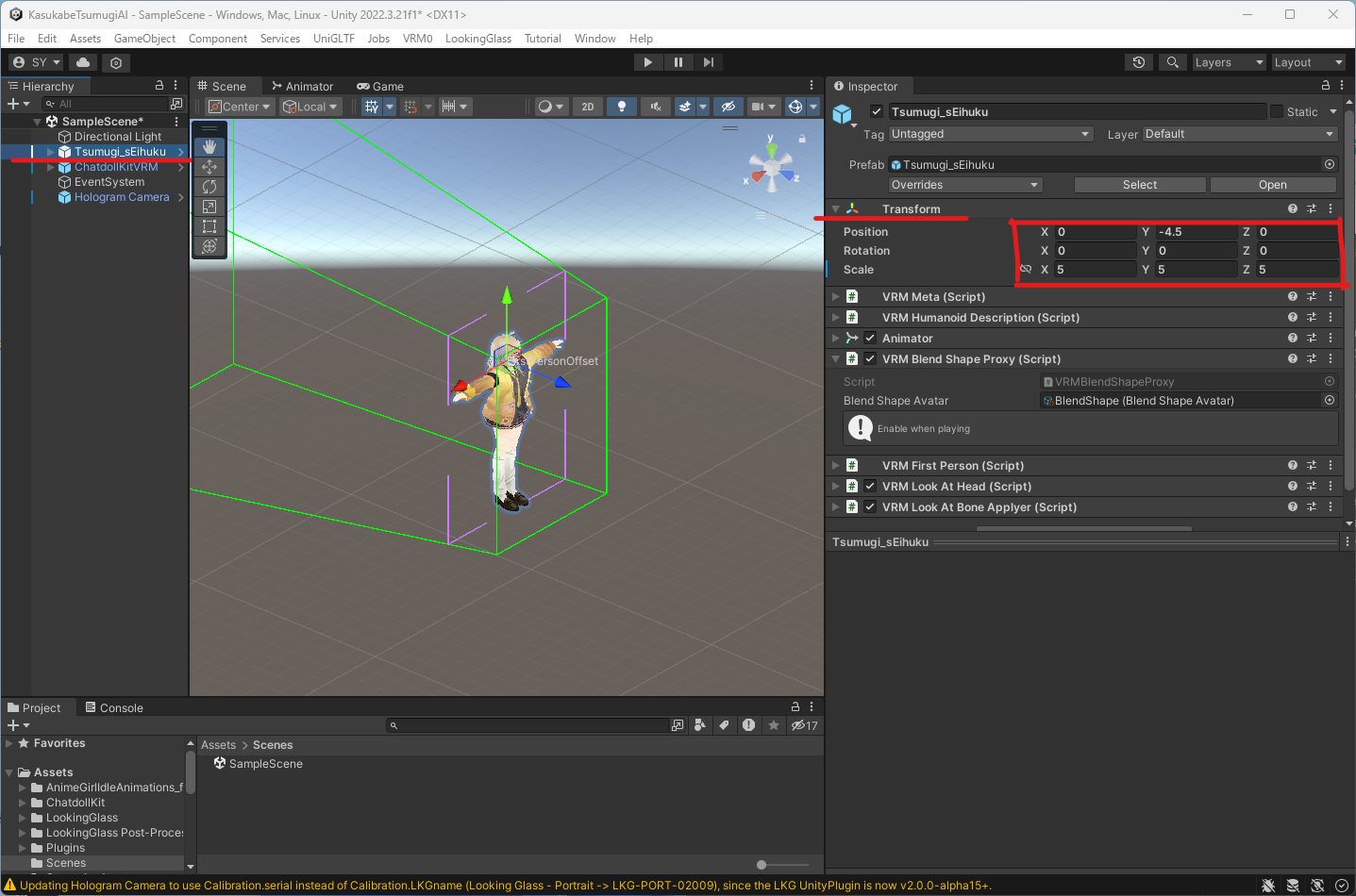
Task: Switch to the Console tab
Action: tap(114, 708)
